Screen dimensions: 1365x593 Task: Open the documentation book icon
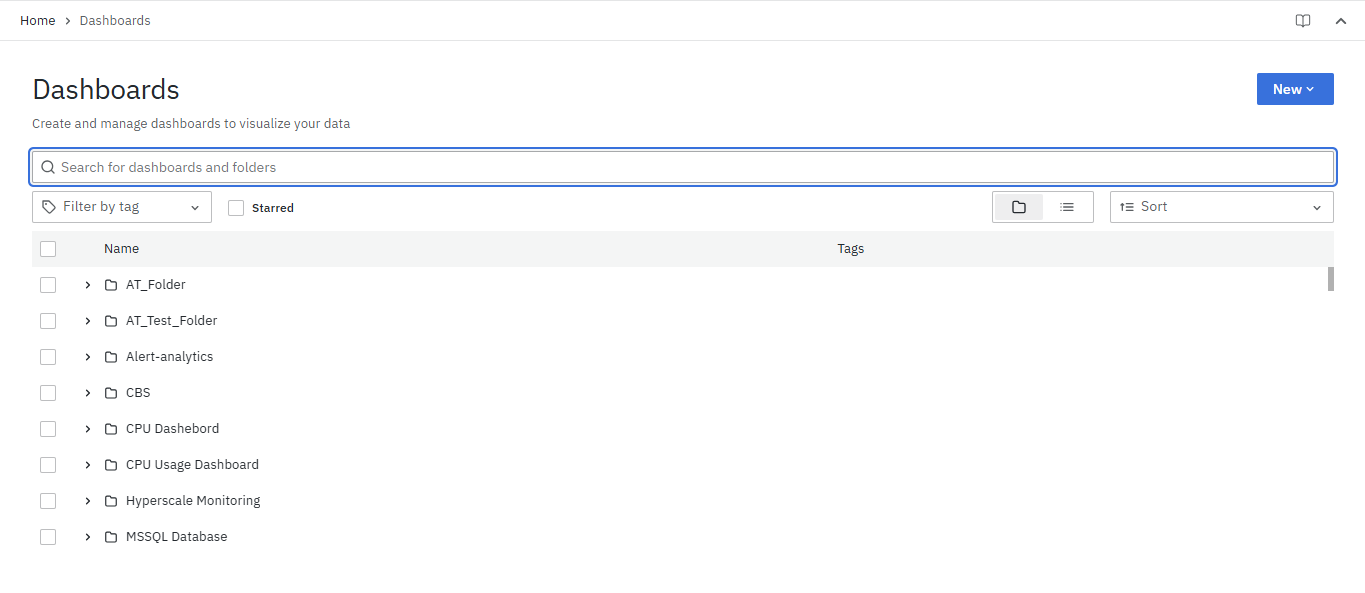point(1302,21)
